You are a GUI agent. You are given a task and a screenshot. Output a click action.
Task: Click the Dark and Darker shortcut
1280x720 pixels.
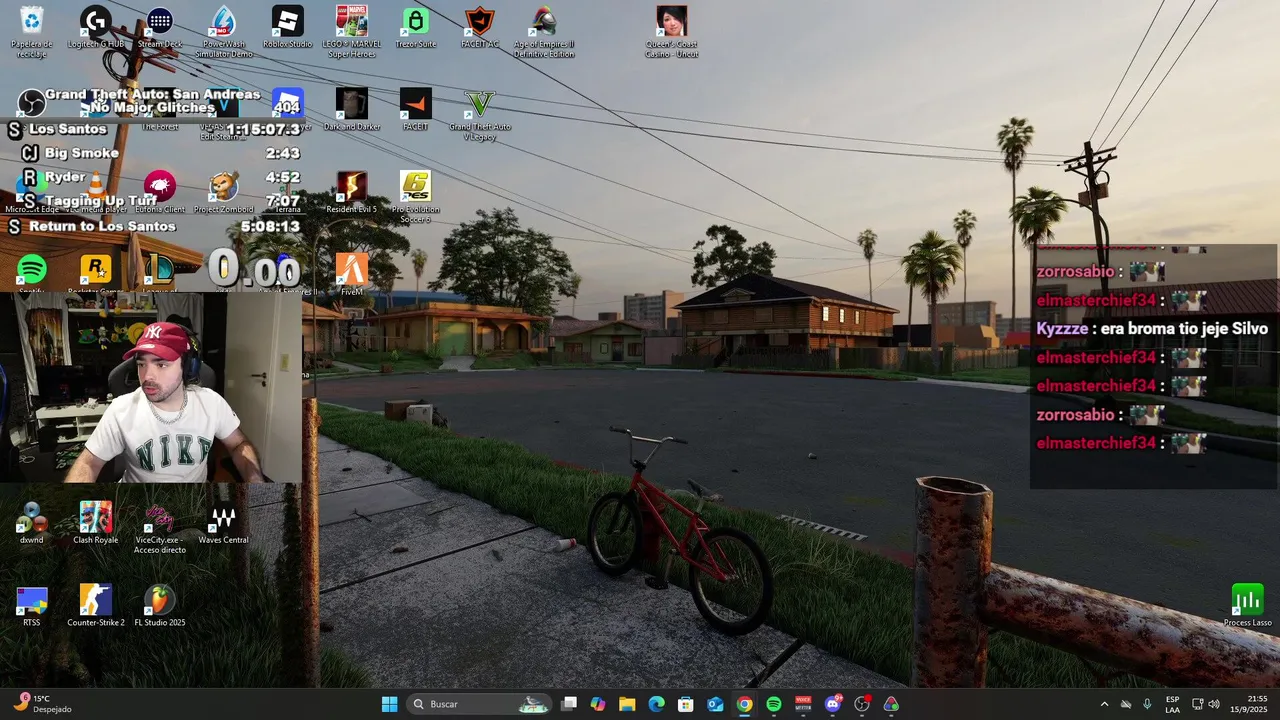coord(352,110)
